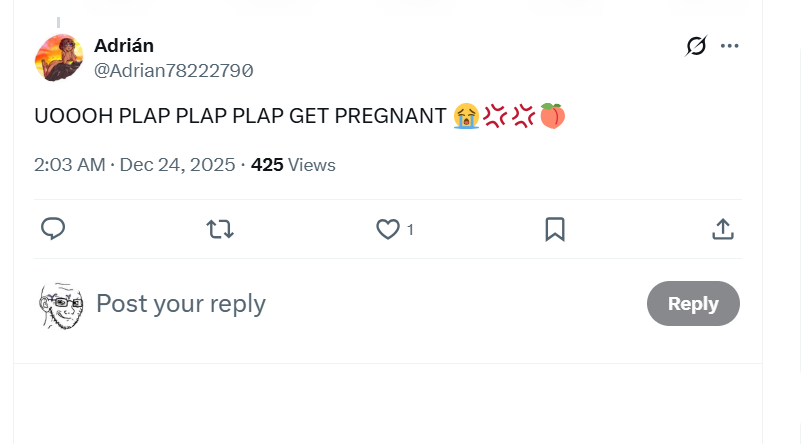Click your own avatar beside reply box
Image resolution: width=801 pixels, height=444 pixels.
coord(60,304)
